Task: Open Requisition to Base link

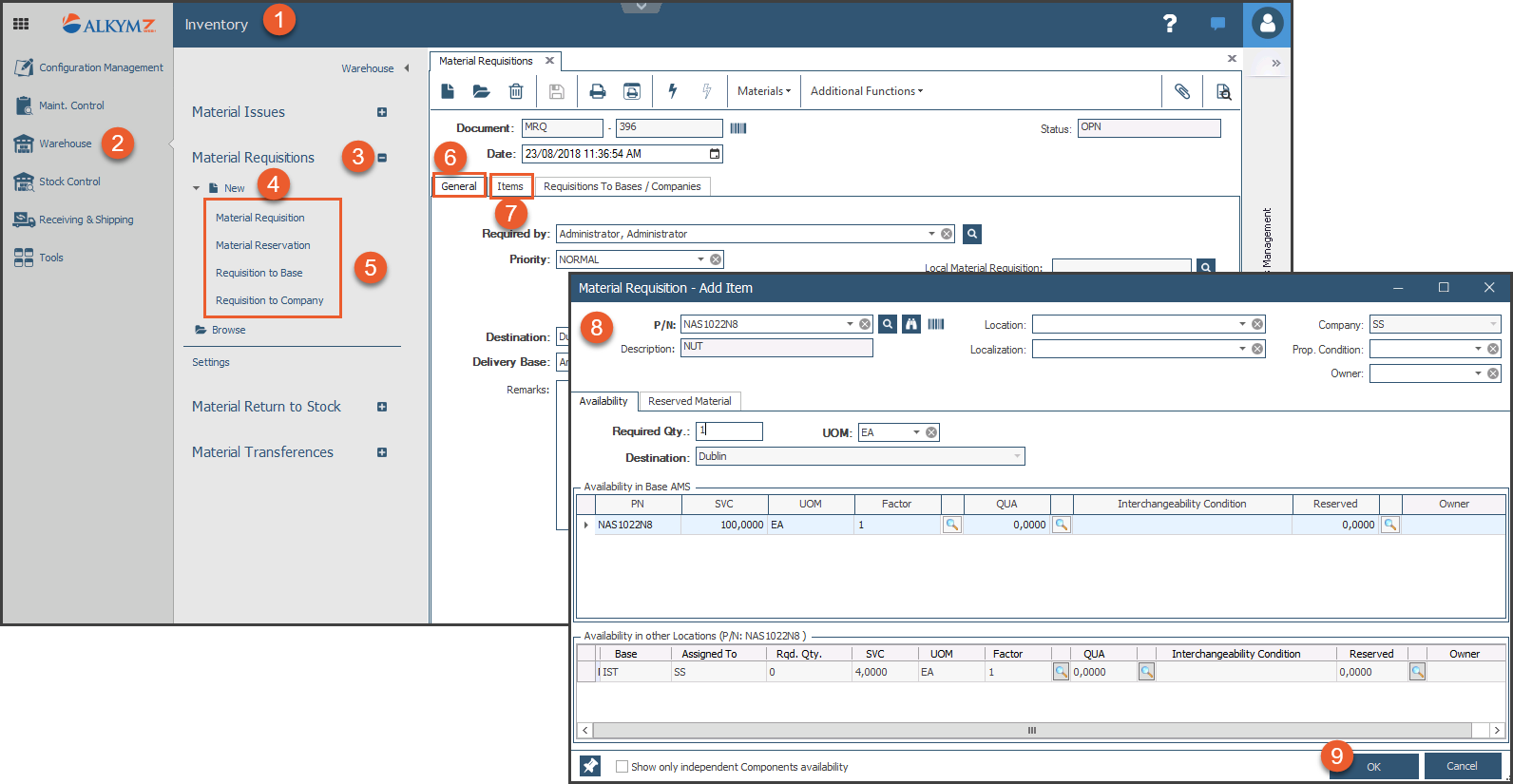Action: click(259, 273)
